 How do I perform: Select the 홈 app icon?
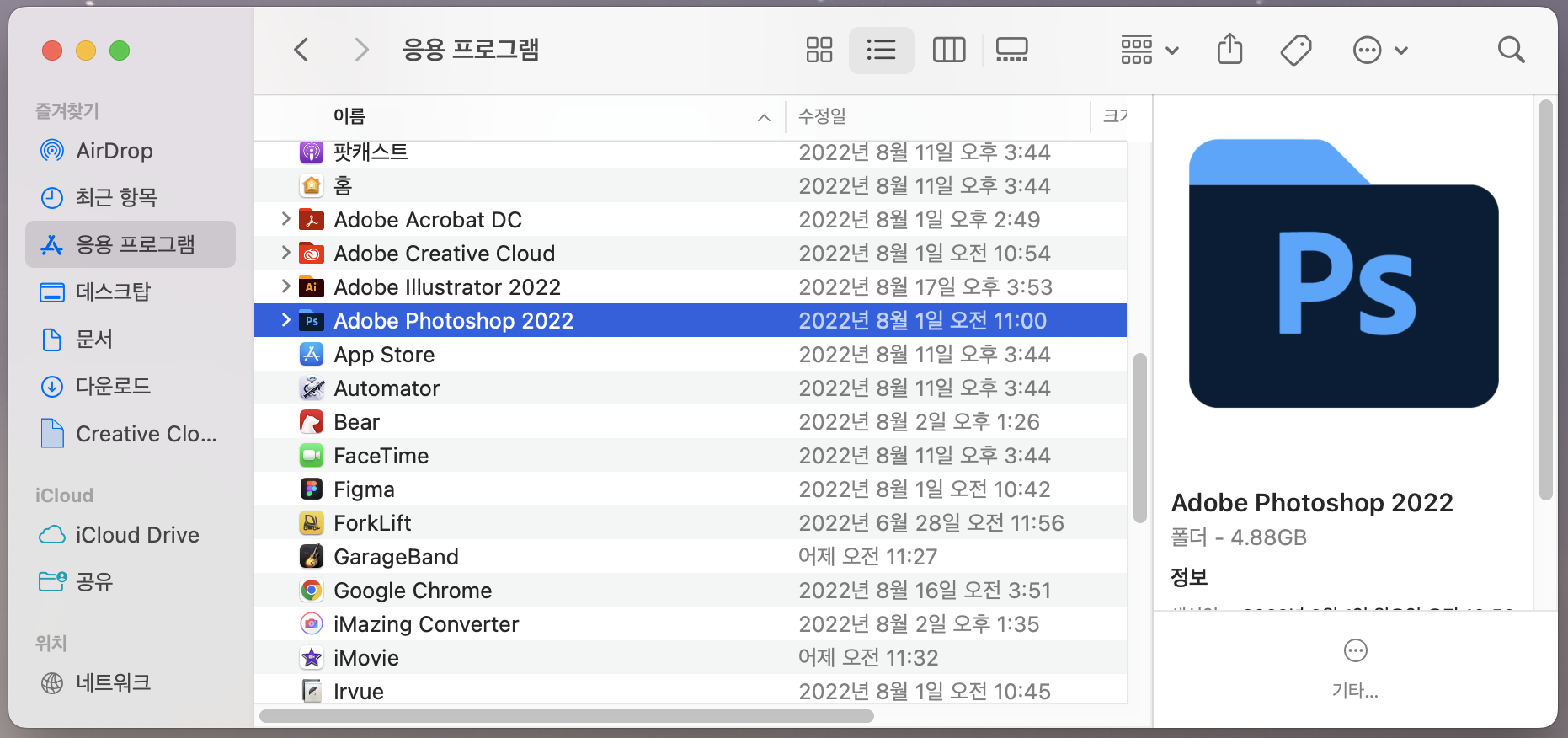[x=312, y=185]
